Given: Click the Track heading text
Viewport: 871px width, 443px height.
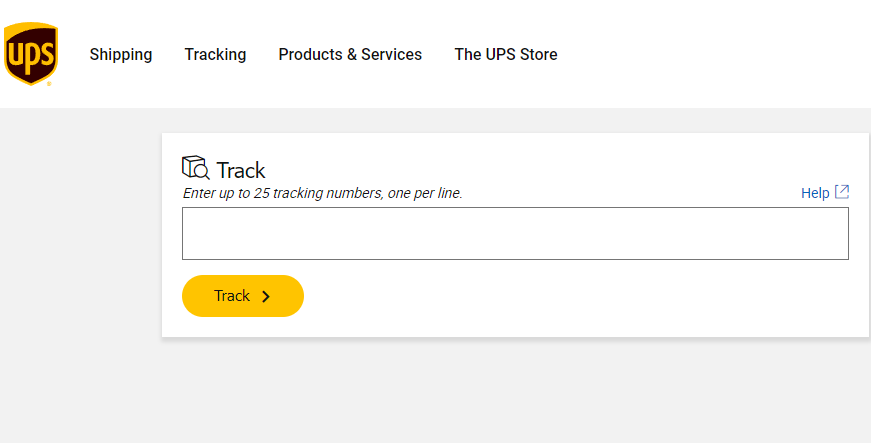Looking at the screenshot, I should point(241,171).
